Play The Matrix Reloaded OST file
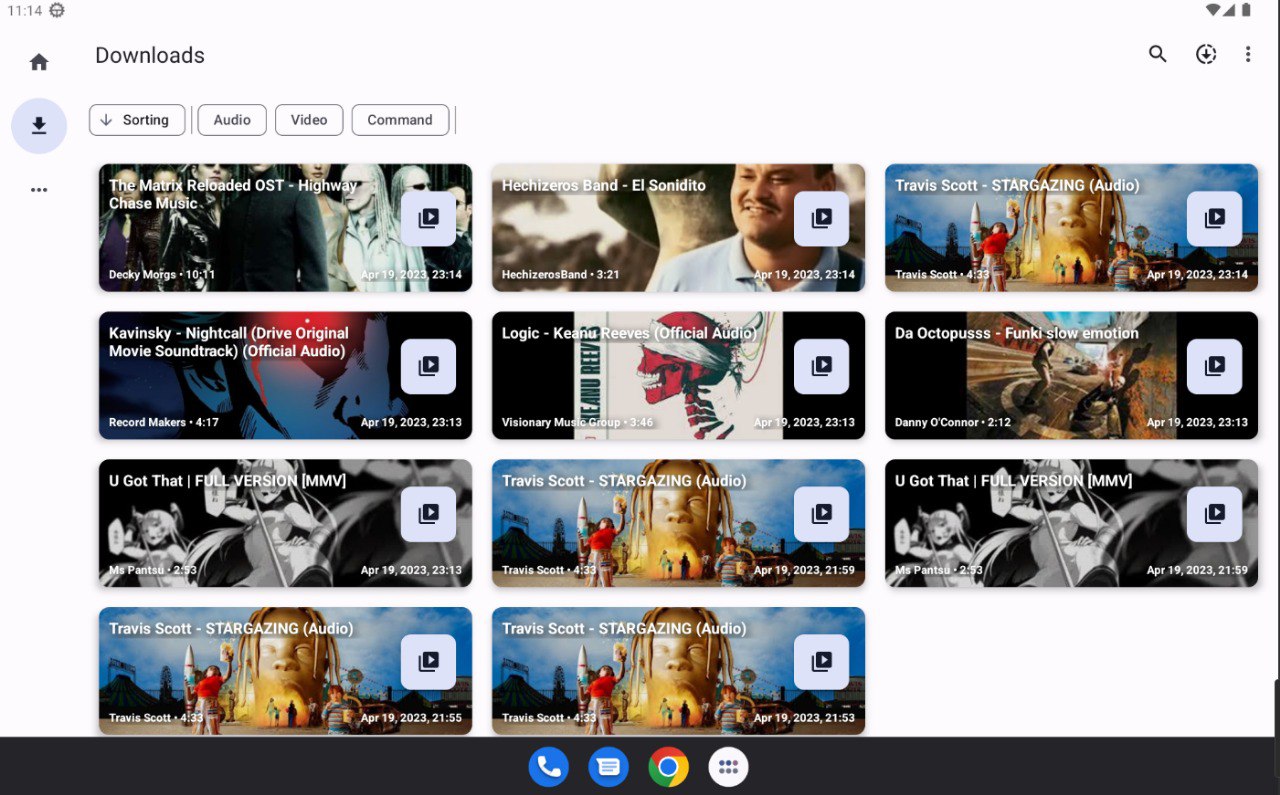This screenshot has width=1280, height=795. coord(428,218)
